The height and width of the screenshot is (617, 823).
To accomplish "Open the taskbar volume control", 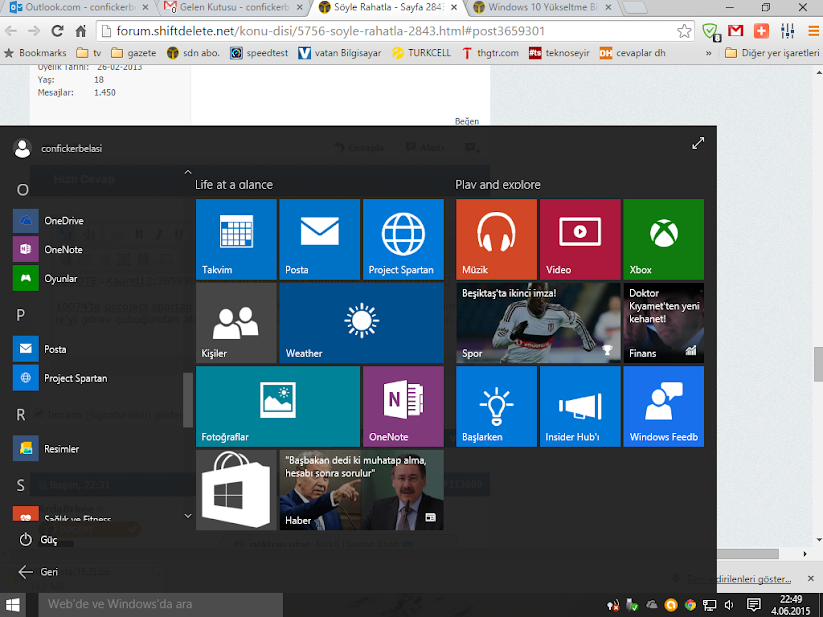I will pos(729,605).
